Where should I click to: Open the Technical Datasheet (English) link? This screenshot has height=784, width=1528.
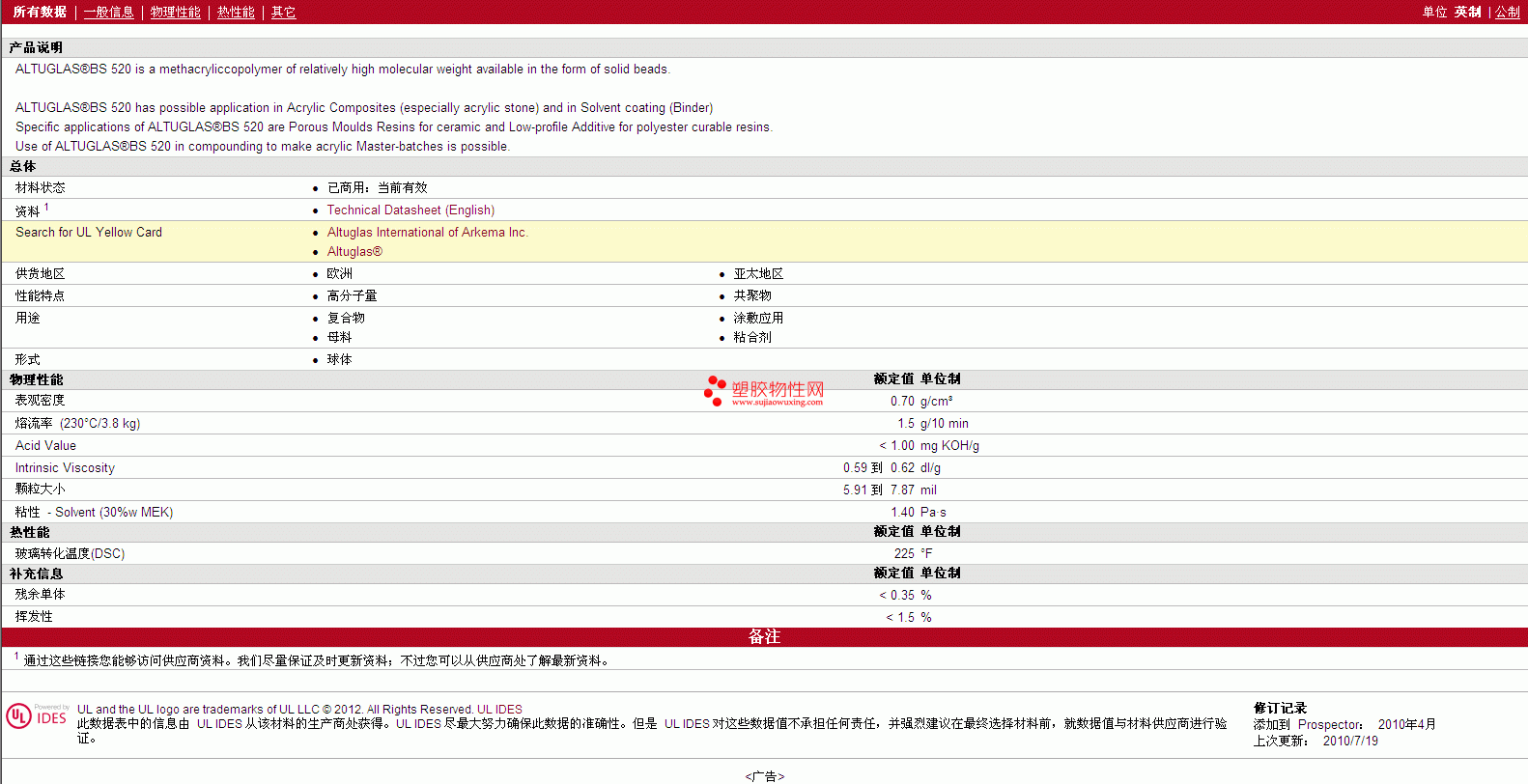(x=410, y=210)
